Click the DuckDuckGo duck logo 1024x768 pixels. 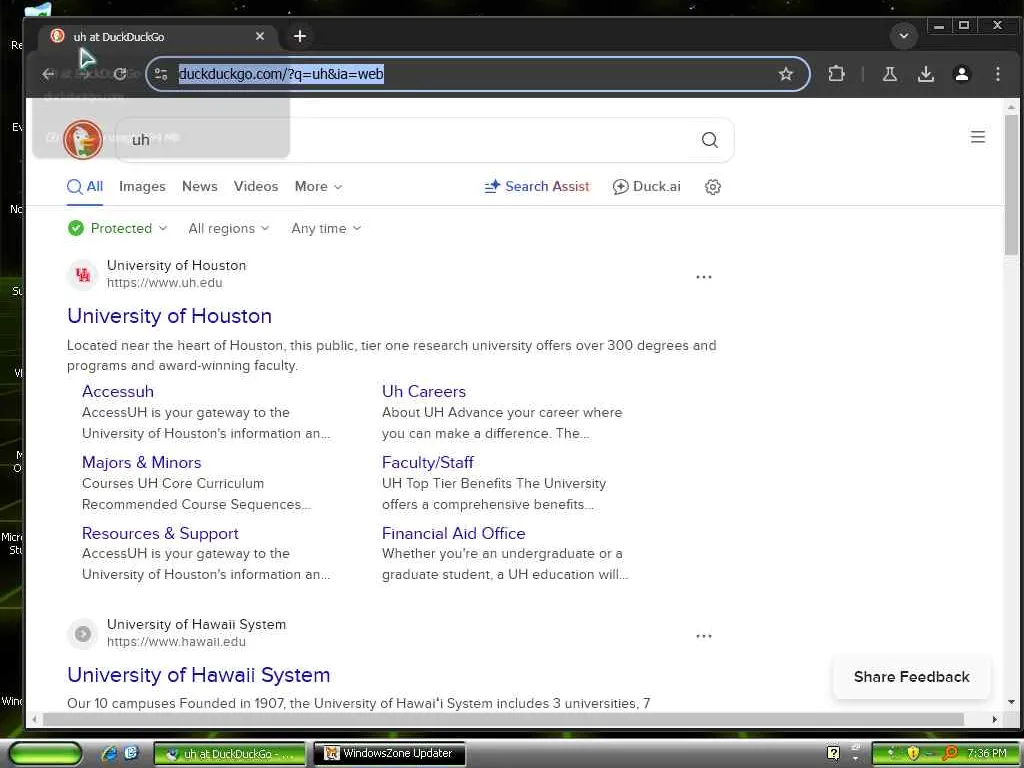(x=83, y=139)
